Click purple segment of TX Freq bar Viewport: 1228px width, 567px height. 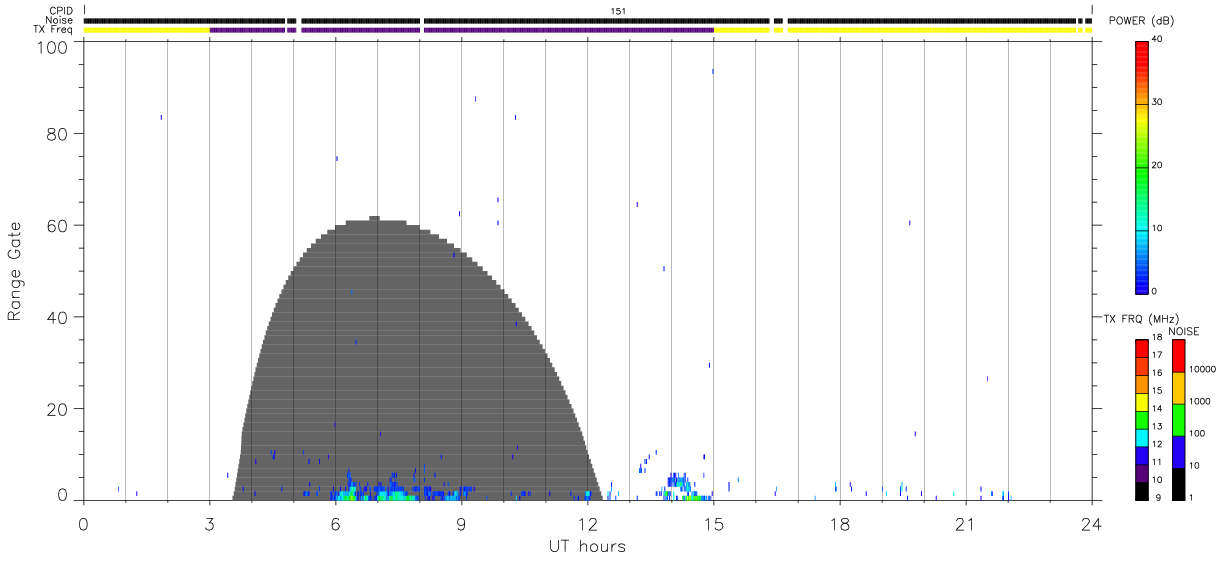462,30
